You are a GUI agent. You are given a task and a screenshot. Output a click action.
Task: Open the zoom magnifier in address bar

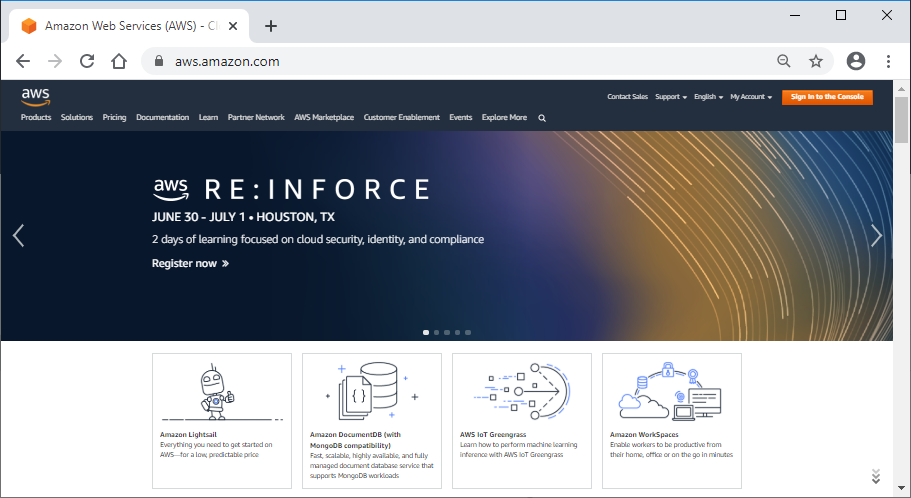pos(784,61)
